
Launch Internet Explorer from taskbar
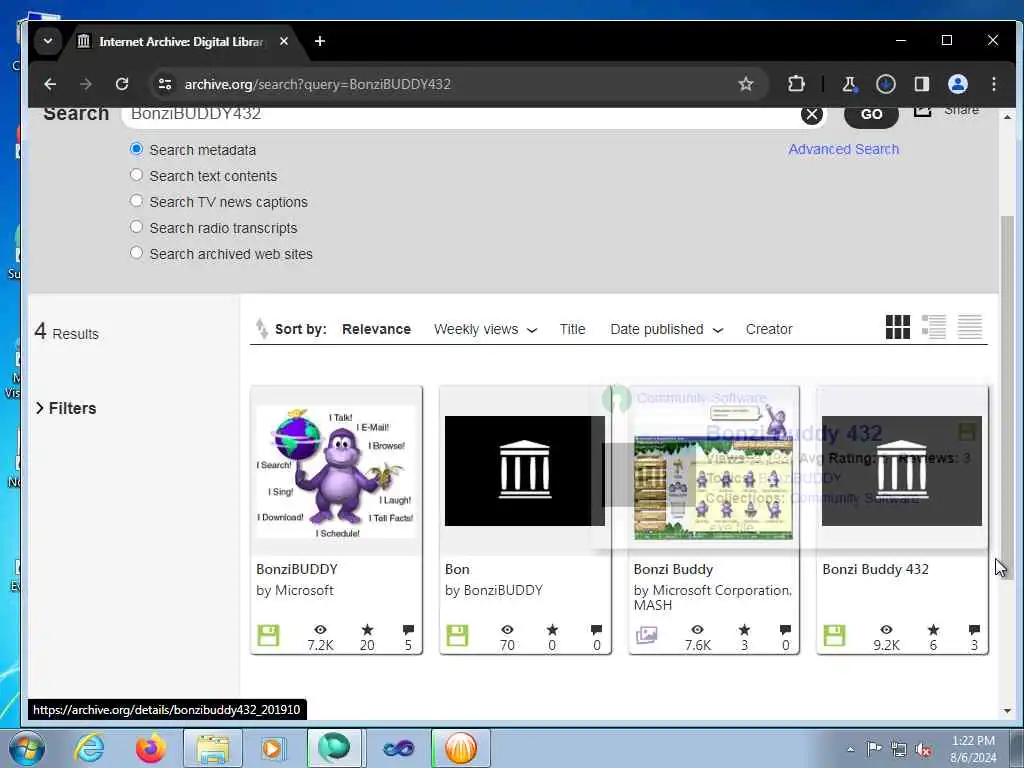coord(89,748)
